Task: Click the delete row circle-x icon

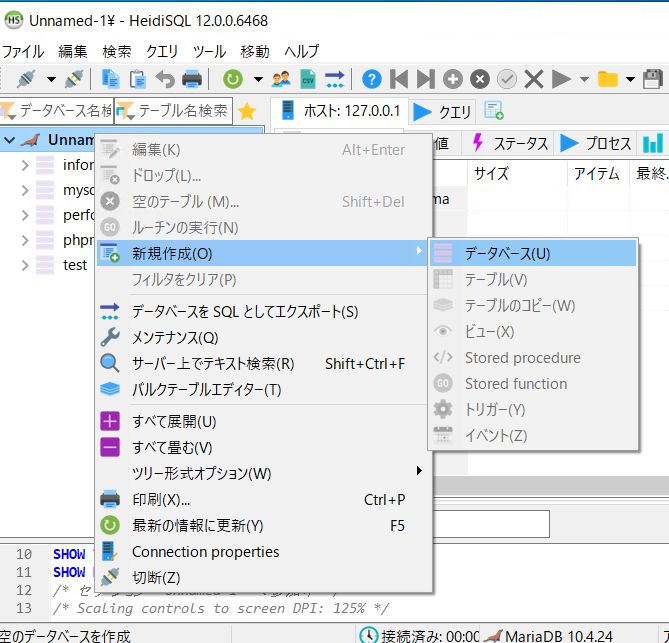Action: point(480,79)
